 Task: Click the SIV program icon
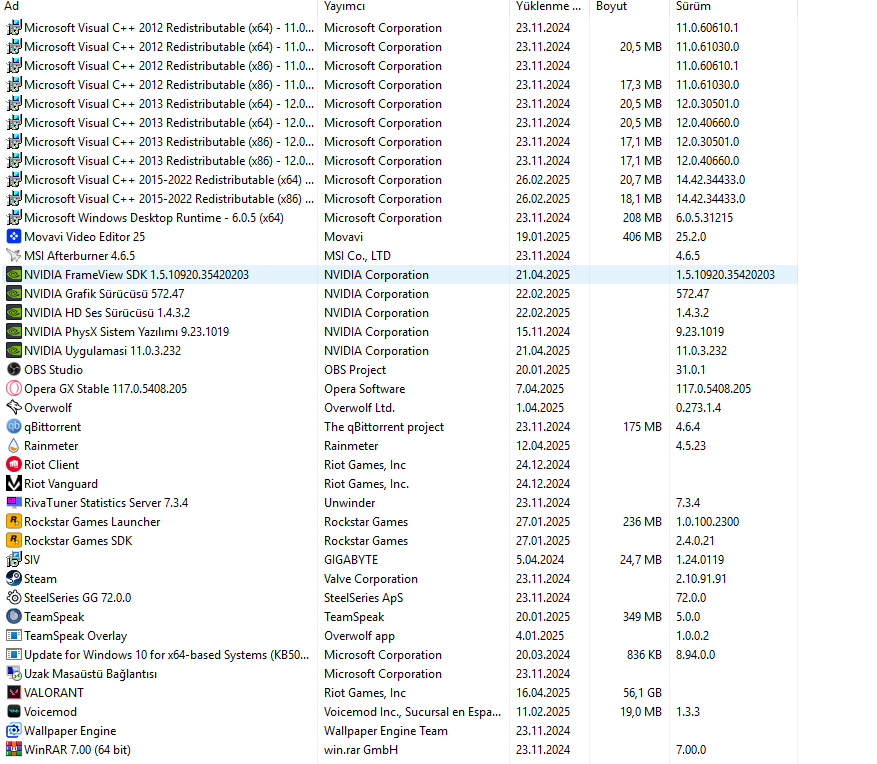pyautogui.click(x=13, y=560)
